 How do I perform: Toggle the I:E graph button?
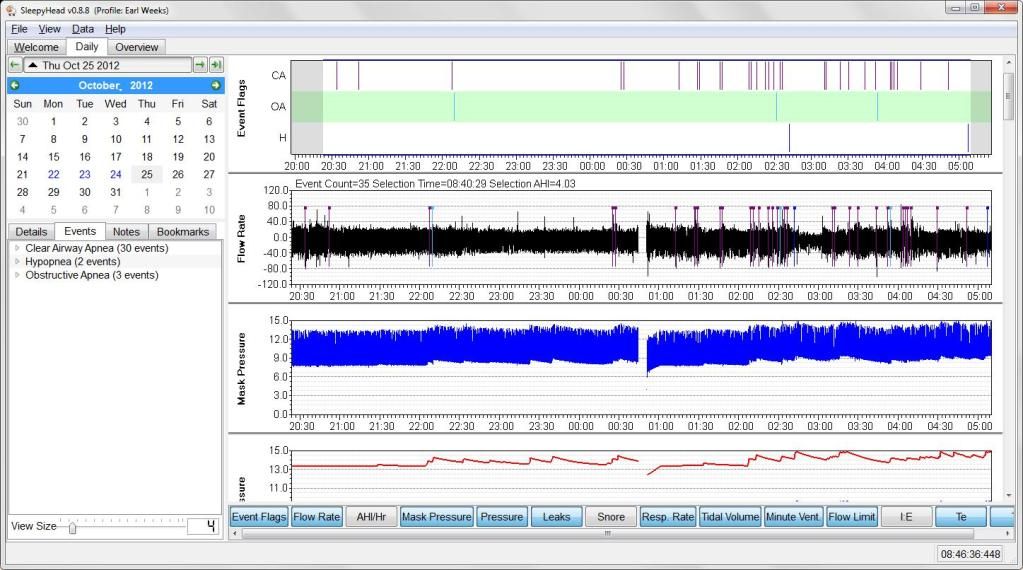tap(906, 517)
